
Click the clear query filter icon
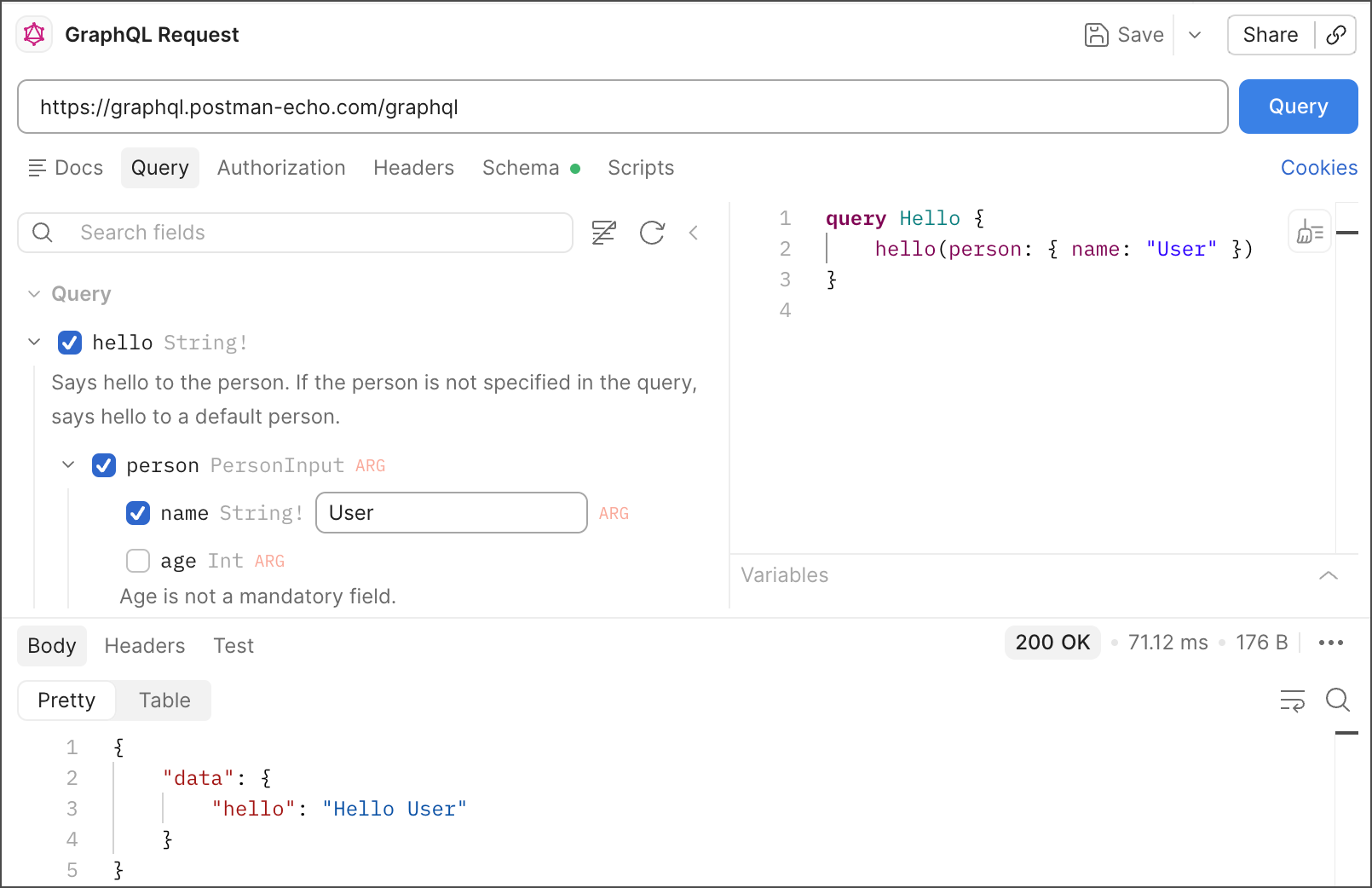coord(603,233)
